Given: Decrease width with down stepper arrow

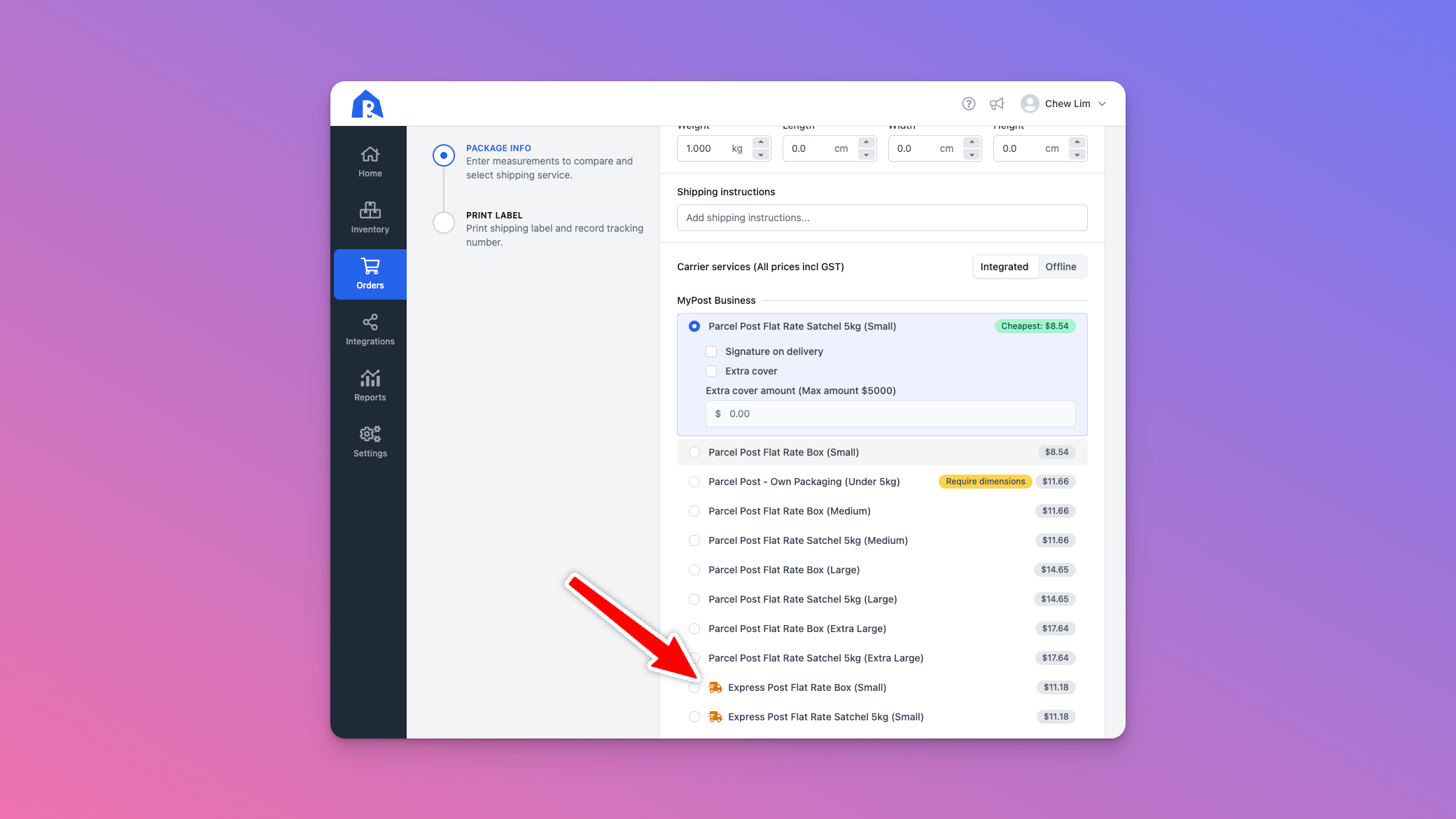Looking at the screenshot, I should pyautogui.click(x=972, y=155).
